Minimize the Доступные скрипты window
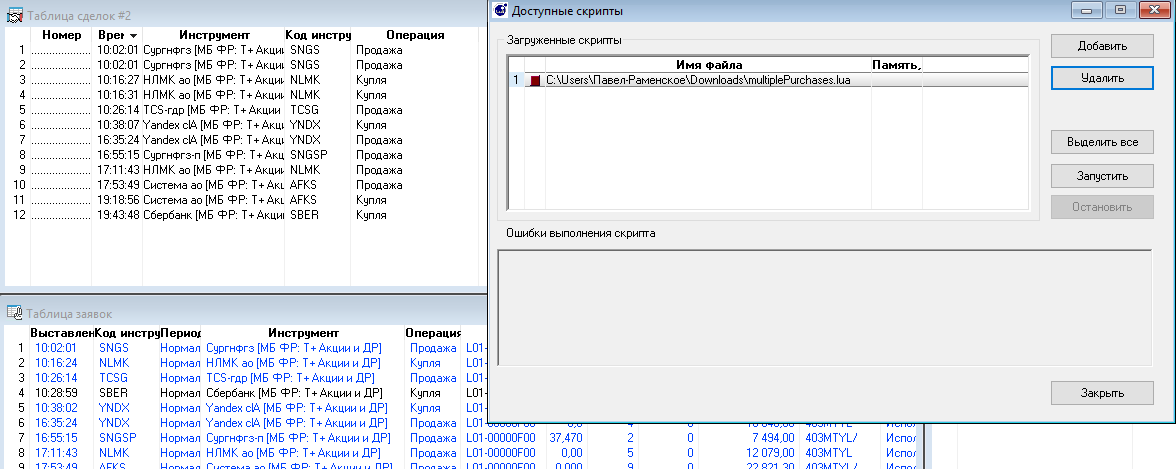 pos(1088,10)
